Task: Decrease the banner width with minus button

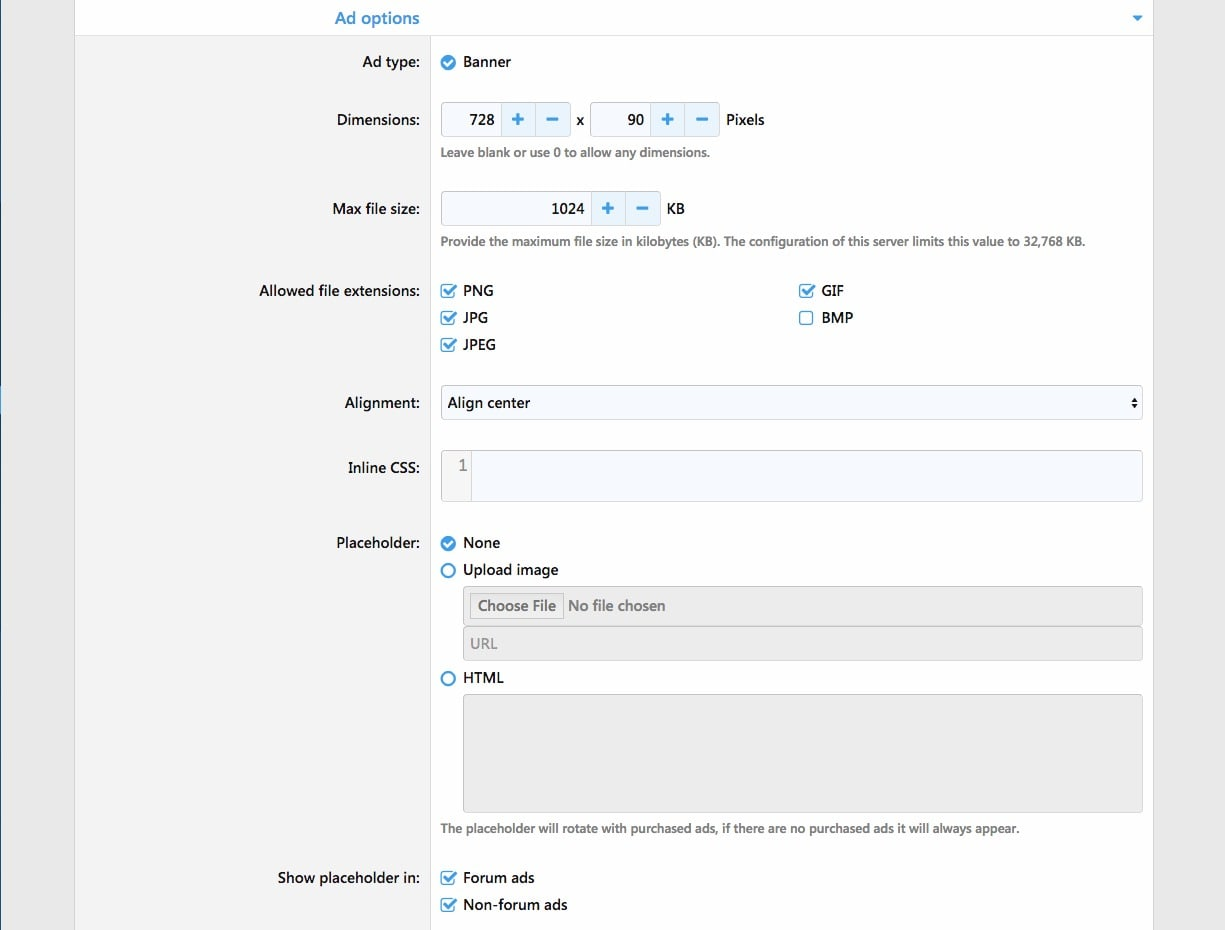Action: pos(553,120)
